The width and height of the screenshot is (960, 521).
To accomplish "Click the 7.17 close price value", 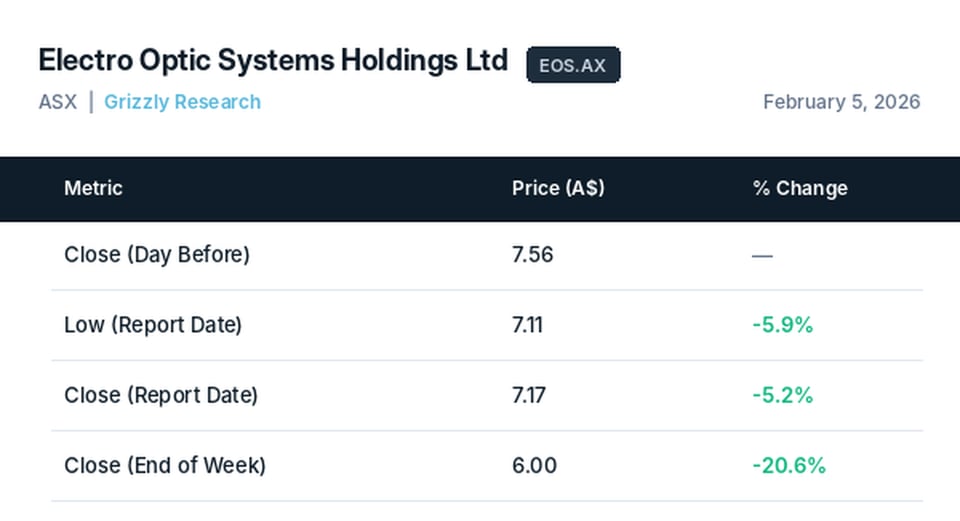I will click(x=528, y=395).
